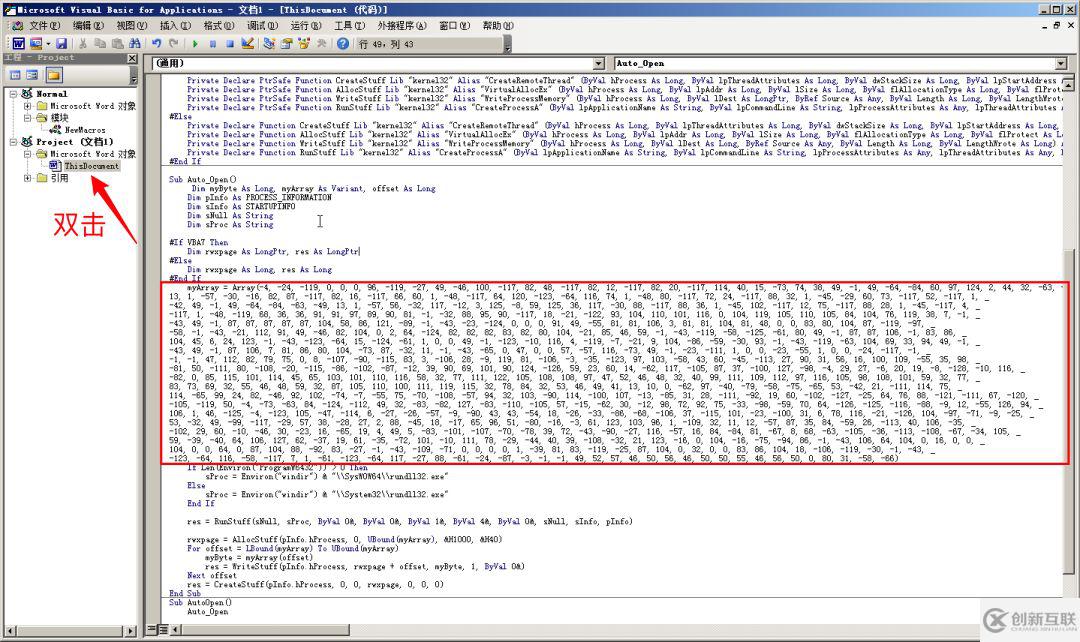Open the Object Browser toolbar icon

(x=304, y=43)
